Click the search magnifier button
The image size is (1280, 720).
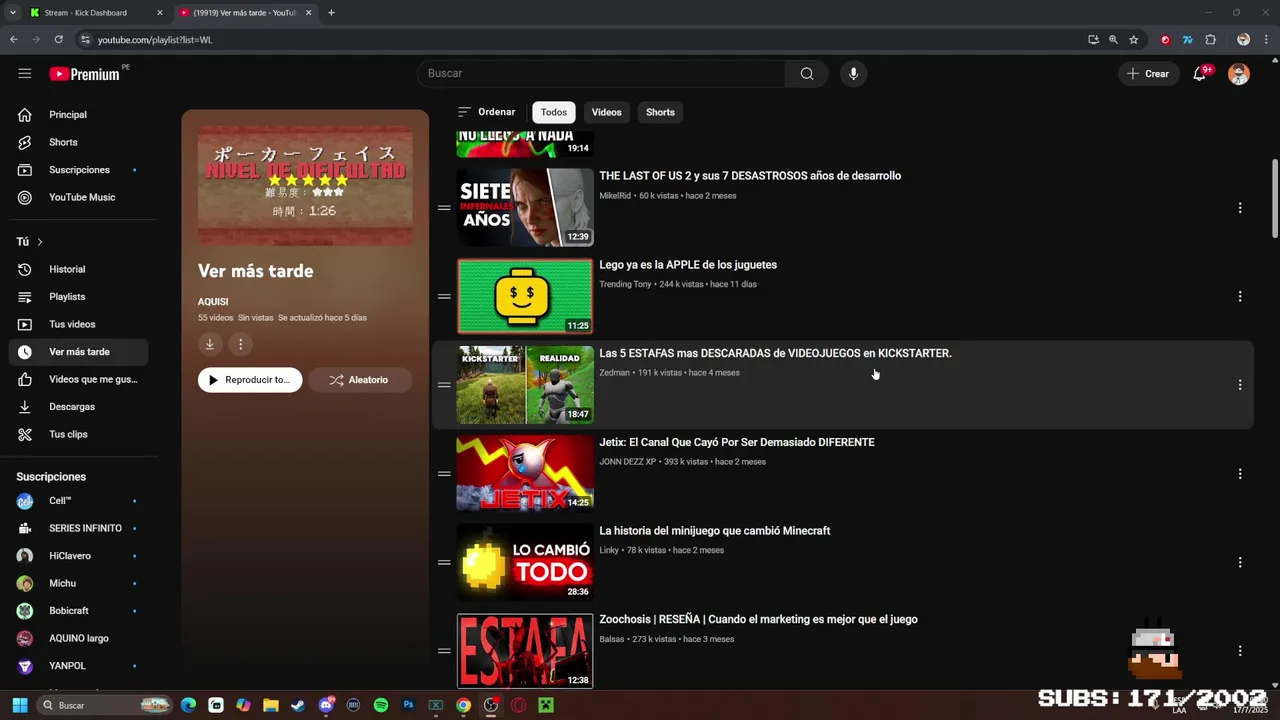click(x=807, y=73)
